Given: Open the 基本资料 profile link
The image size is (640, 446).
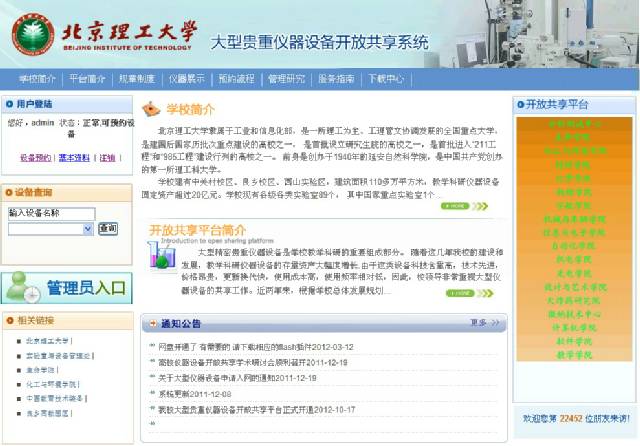Looking at the screenshot, I should coord(74,158).
